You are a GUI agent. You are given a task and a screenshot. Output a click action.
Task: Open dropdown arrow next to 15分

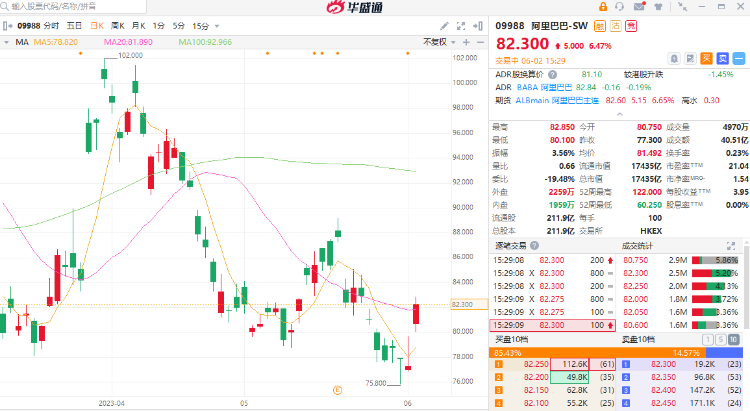(217, 26)
